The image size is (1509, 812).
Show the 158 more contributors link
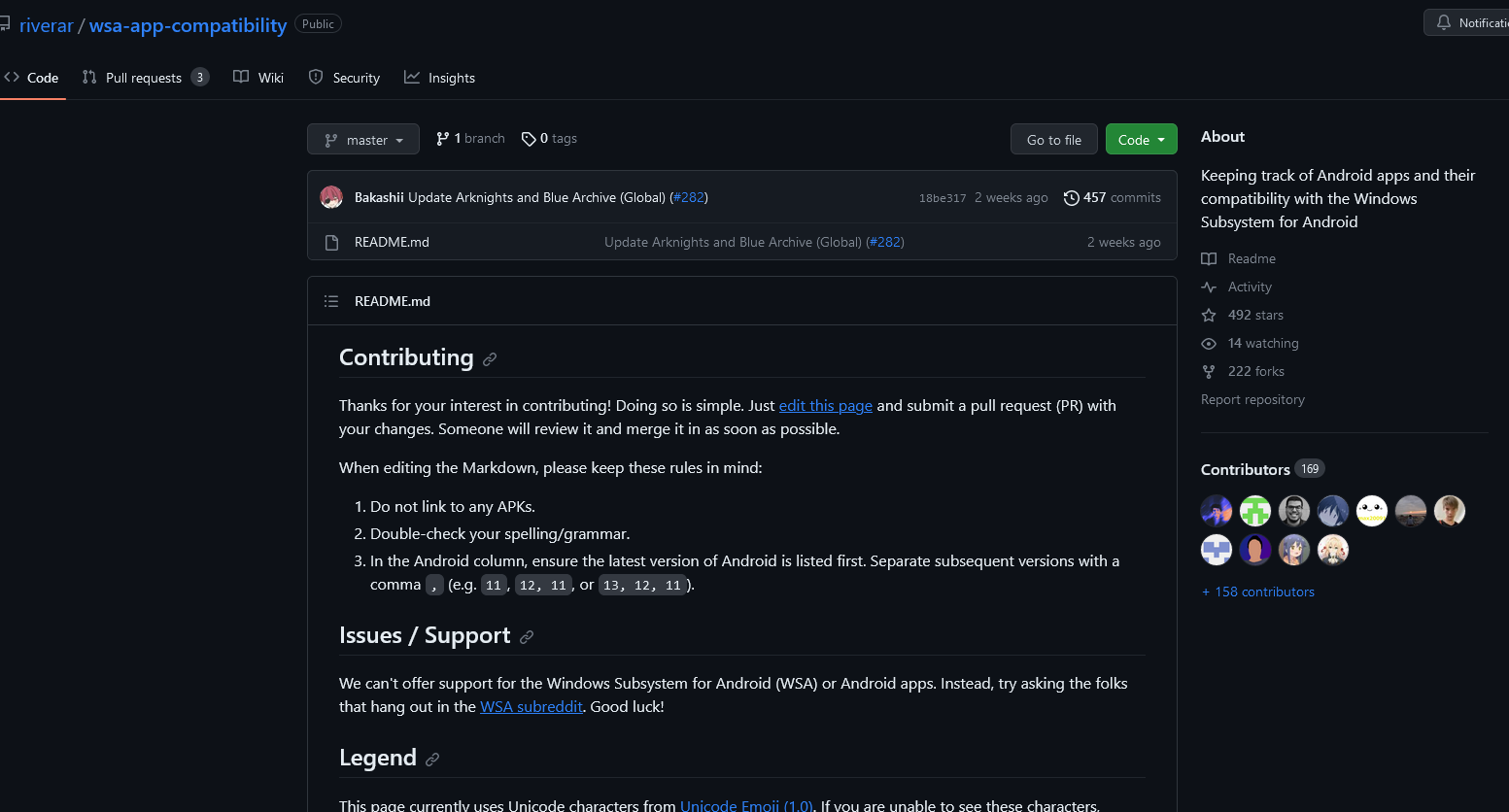click(1258, 592)
